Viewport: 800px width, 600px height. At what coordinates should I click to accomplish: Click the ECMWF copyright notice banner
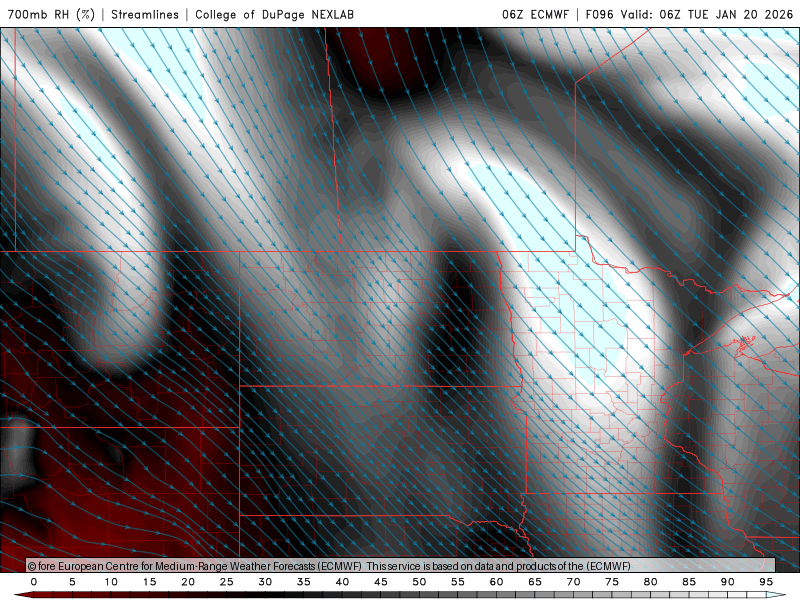pos(401,566)
